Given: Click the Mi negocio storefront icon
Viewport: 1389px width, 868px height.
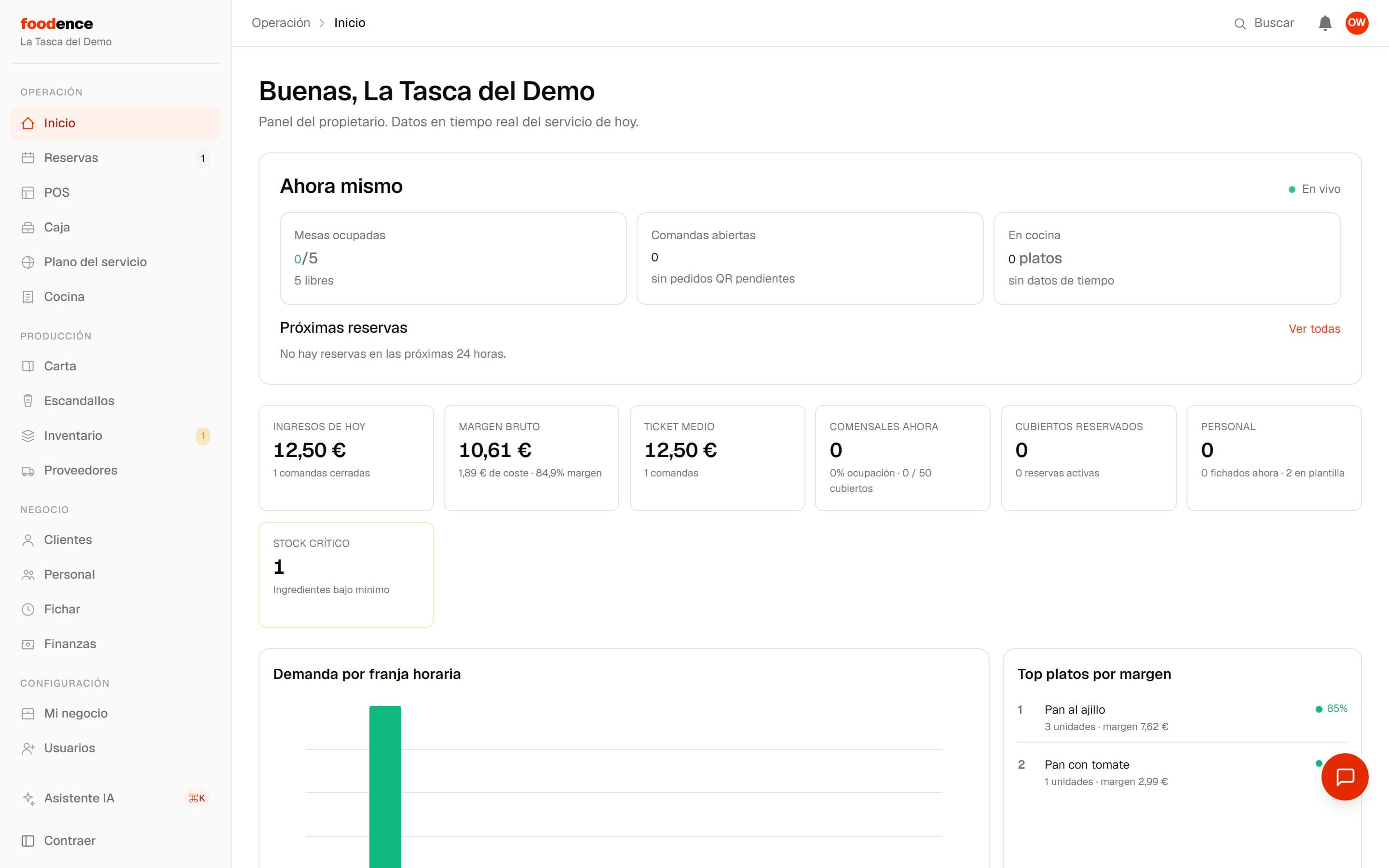Looking at the screenshot, I should pyautogui.click(x=27, y=714).
